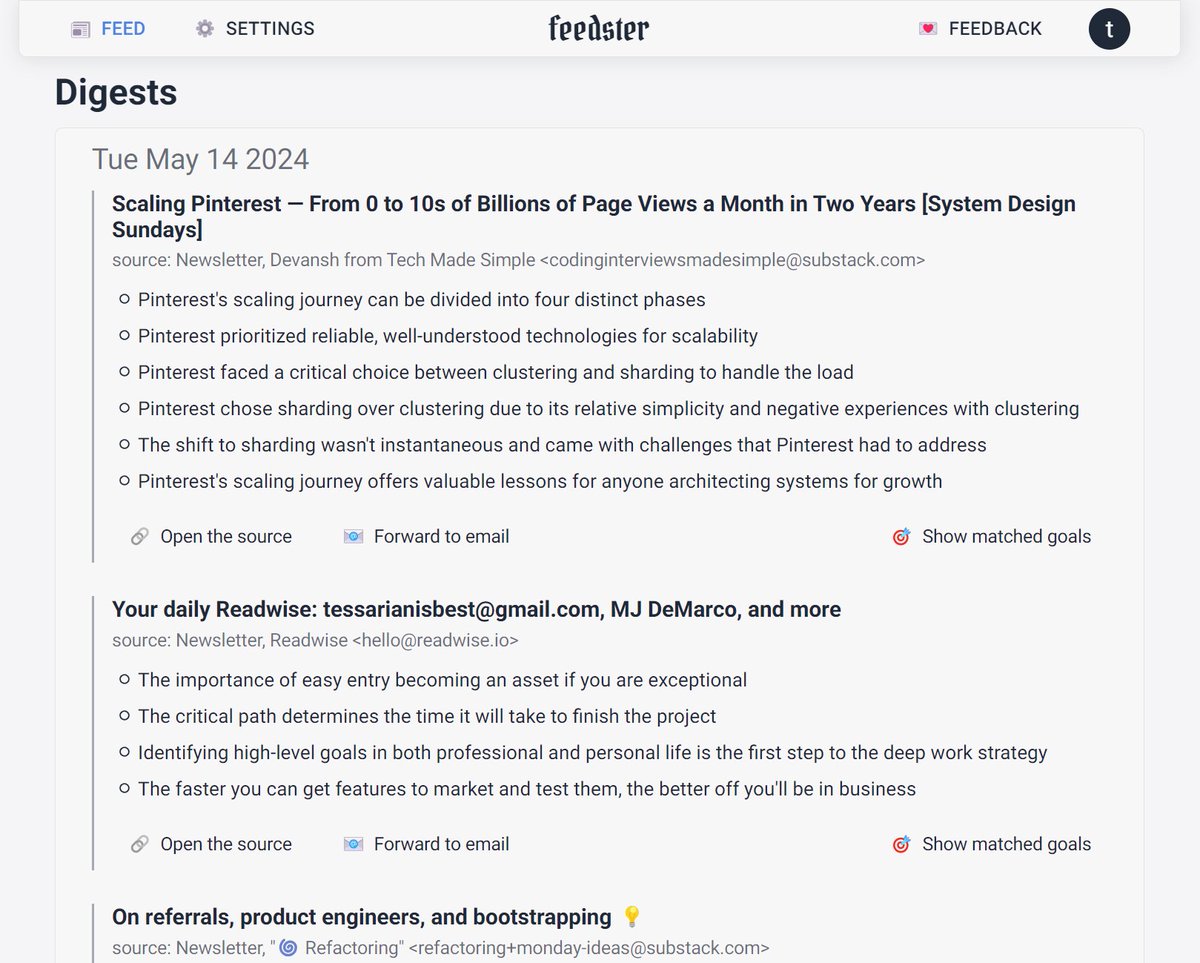Click the spiral emoji before Refactoring
Image resolution: width=1200 pixels, height=963 pixels.
tap(288, 948)
